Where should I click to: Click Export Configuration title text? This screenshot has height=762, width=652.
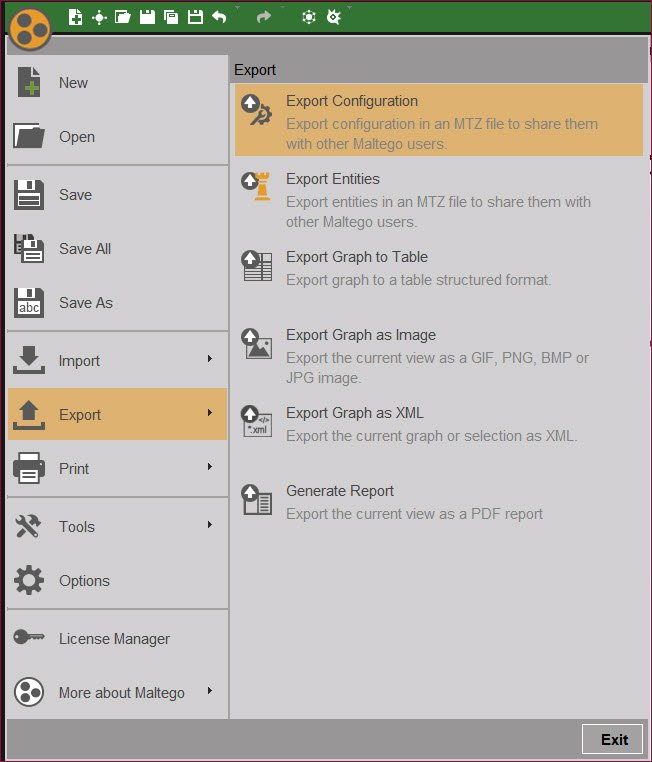click(352, 101)
